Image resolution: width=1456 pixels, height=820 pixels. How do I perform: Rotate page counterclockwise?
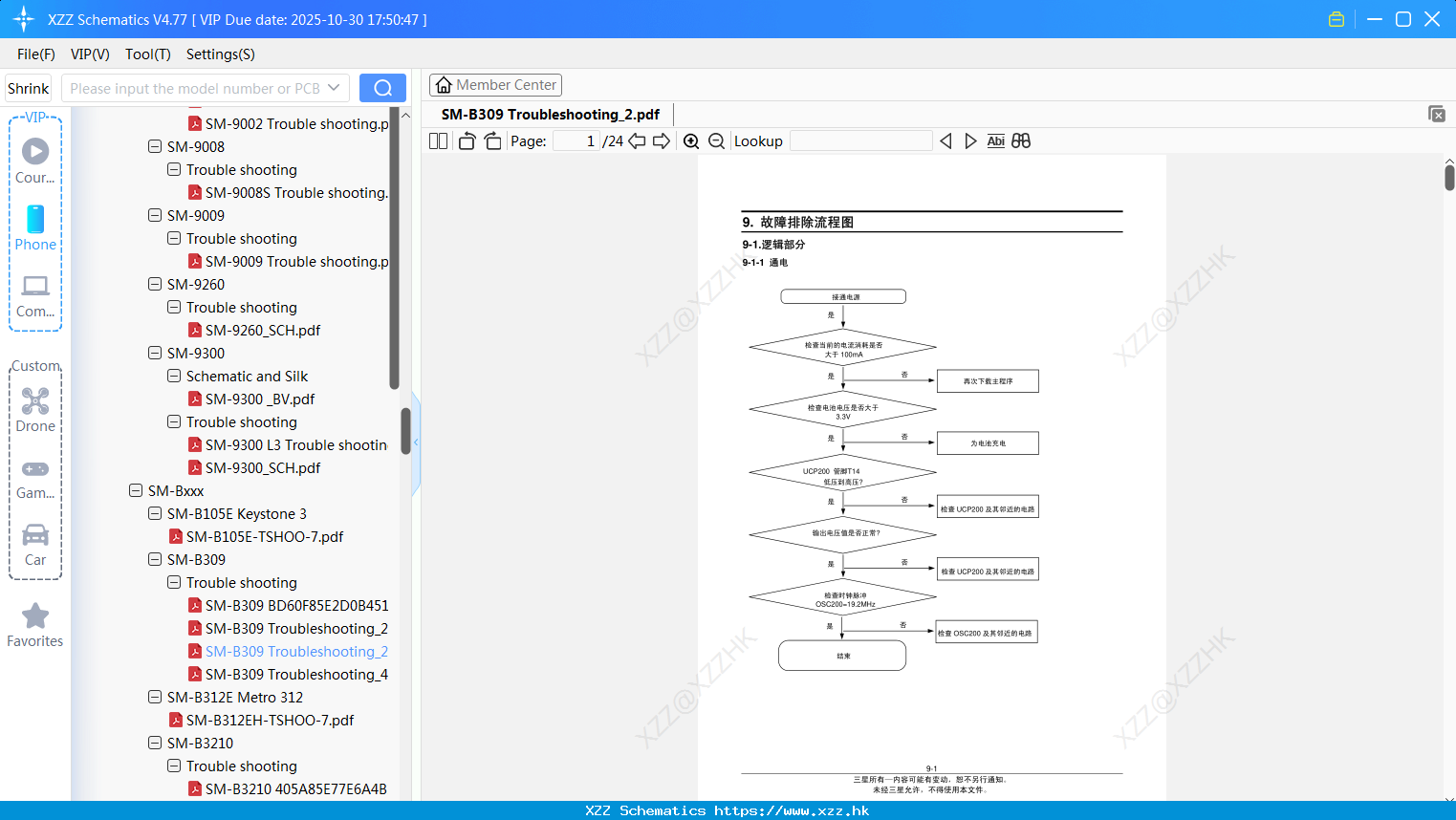467,141
